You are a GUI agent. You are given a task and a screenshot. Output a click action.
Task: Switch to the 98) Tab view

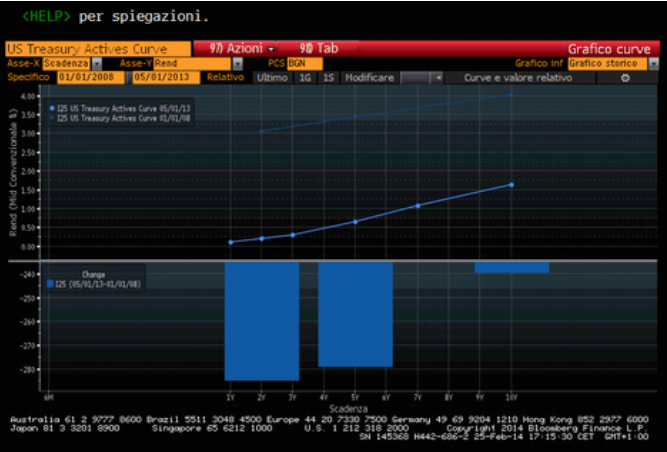coord(319,48)
